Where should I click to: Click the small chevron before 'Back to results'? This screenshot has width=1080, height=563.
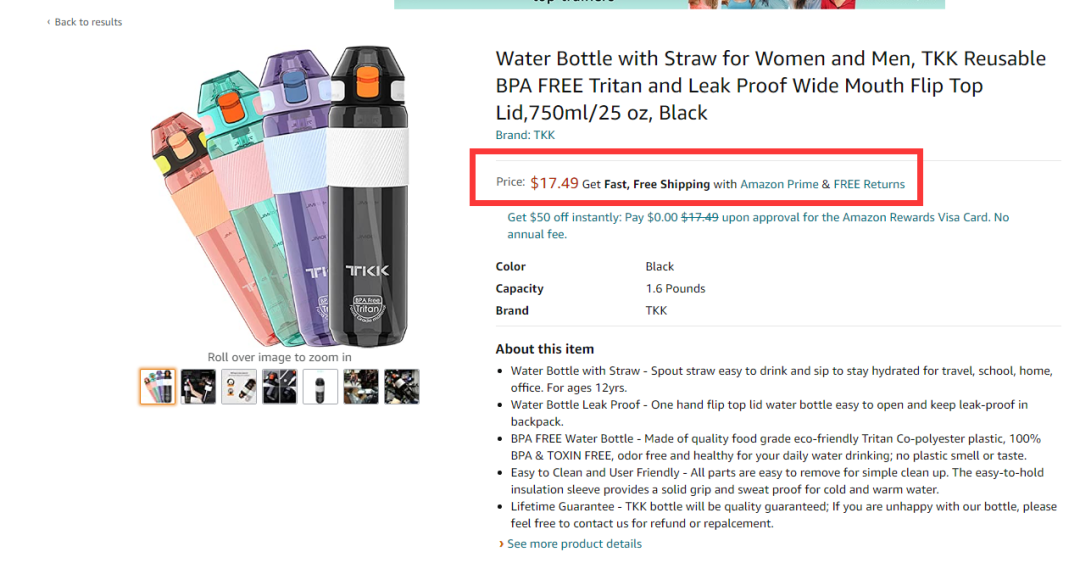48,22
